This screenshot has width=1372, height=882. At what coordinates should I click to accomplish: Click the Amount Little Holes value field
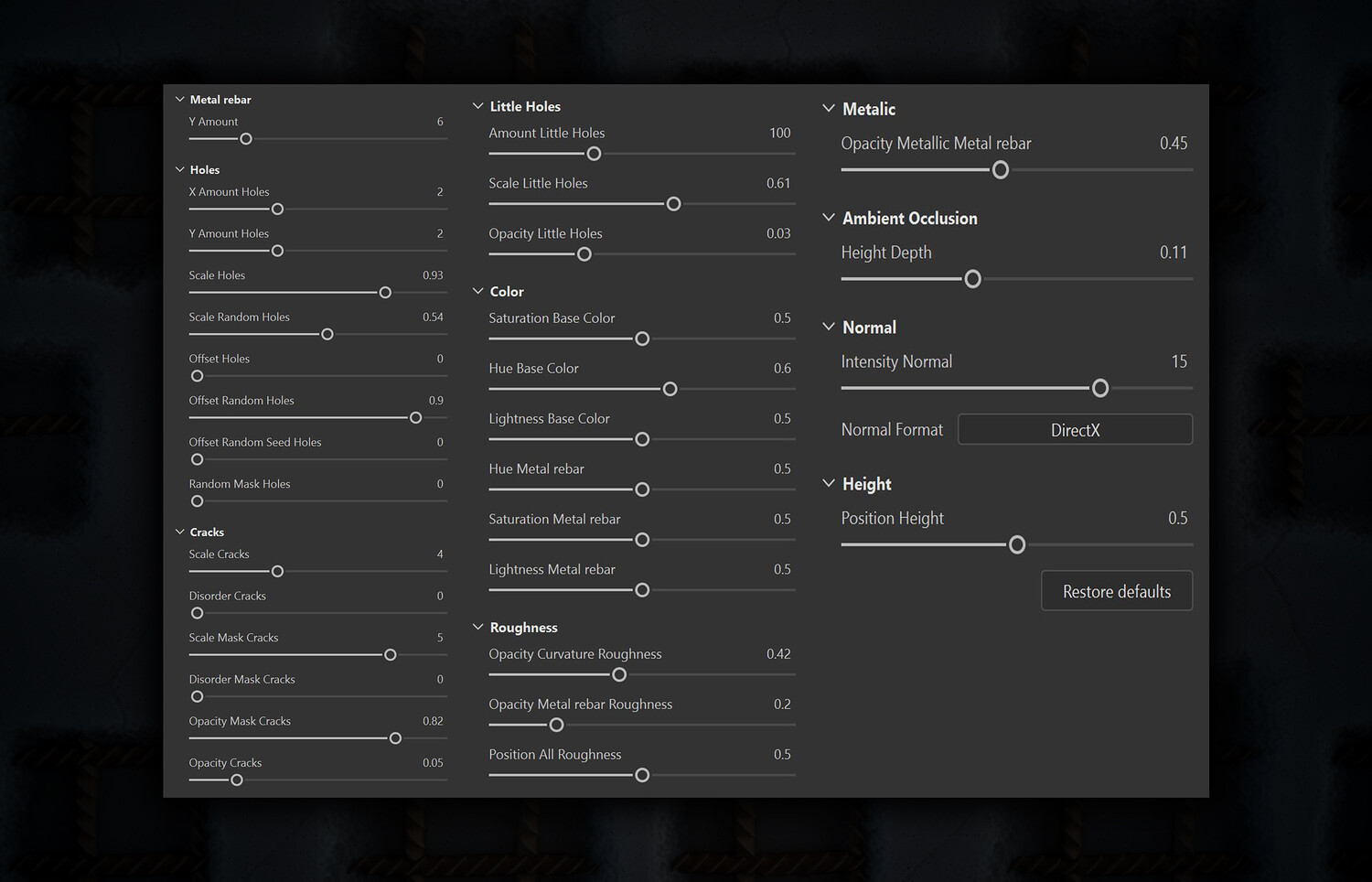pyautogui.click(x=779, y=133)
